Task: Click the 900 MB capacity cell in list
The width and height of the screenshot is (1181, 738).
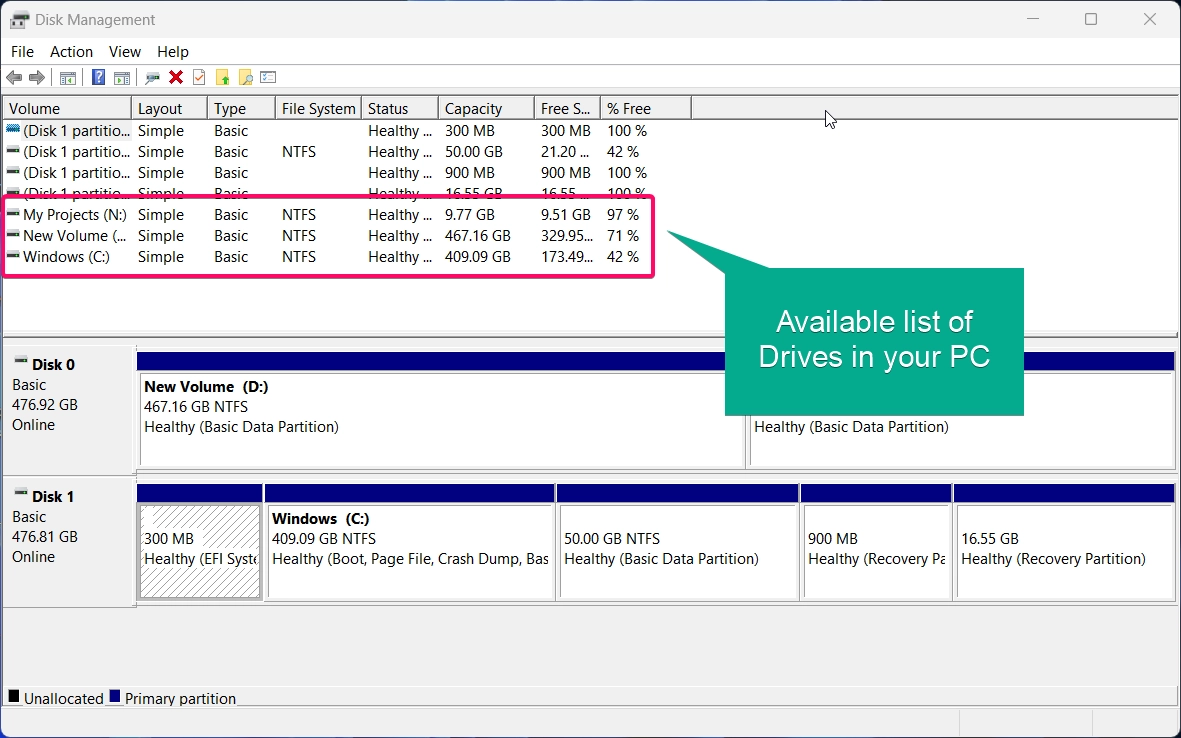Action: pyautogui.click(x=469, y=173)
